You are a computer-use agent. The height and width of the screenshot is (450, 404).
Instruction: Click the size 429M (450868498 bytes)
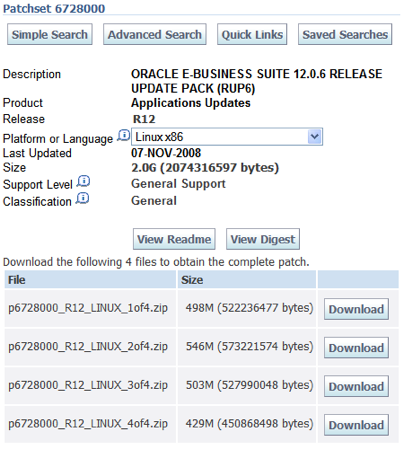[x=249, y=424]
